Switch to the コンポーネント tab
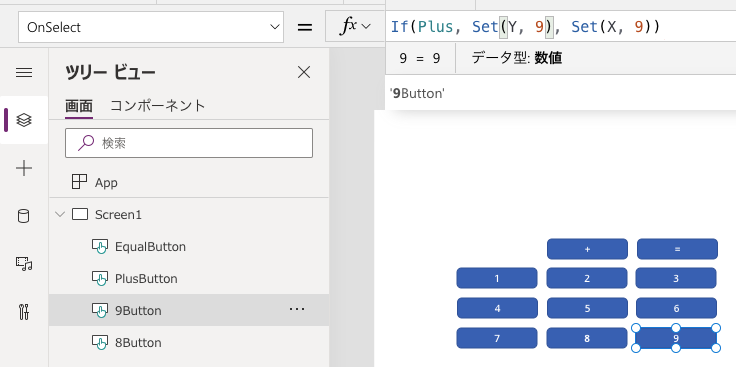 coord(158,106)
